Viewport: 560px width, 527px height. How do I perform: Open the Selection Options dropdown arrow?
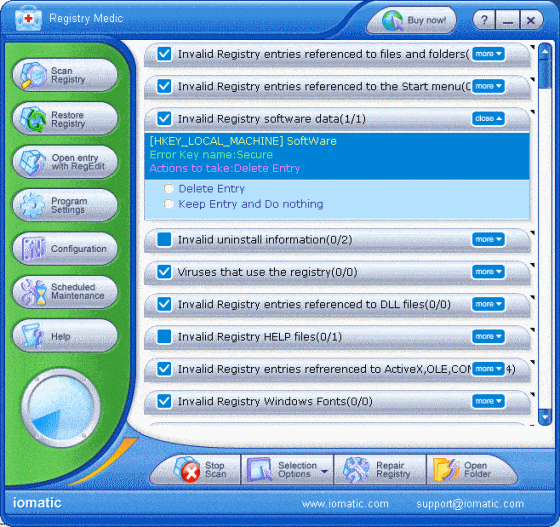pyautogui.click(x=324, y=471)
